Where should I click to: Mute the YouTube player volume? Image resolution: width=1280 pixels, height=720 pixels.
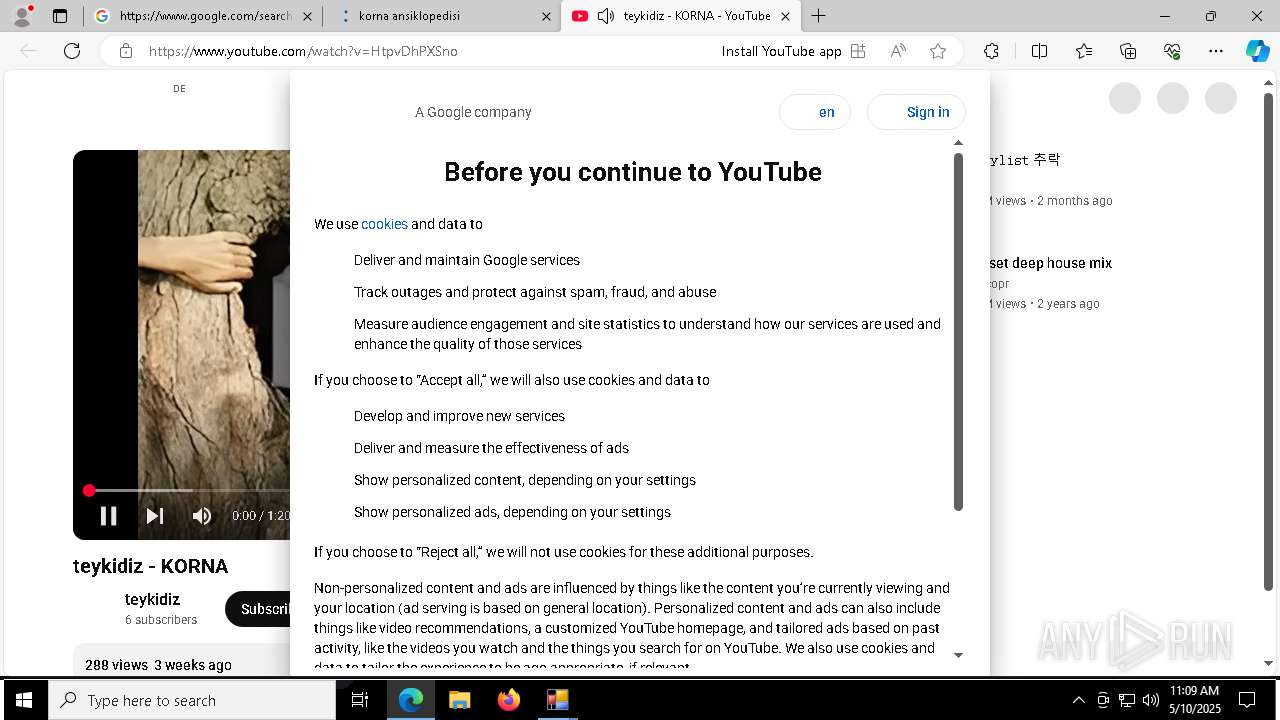pyautogui.click(x=202, y=516)
